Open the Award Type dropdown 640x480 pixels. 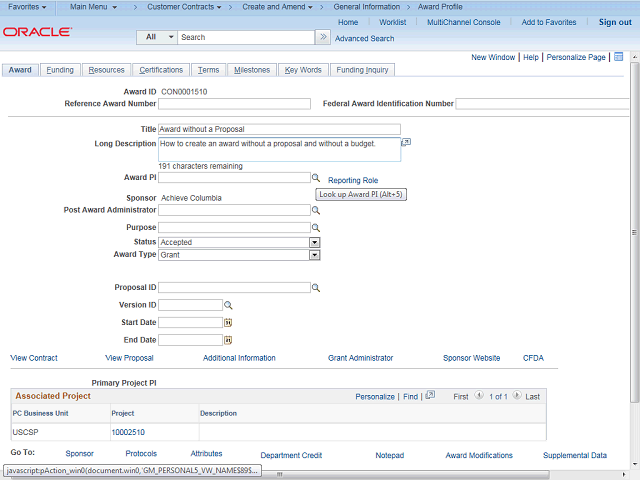(314, 255)
